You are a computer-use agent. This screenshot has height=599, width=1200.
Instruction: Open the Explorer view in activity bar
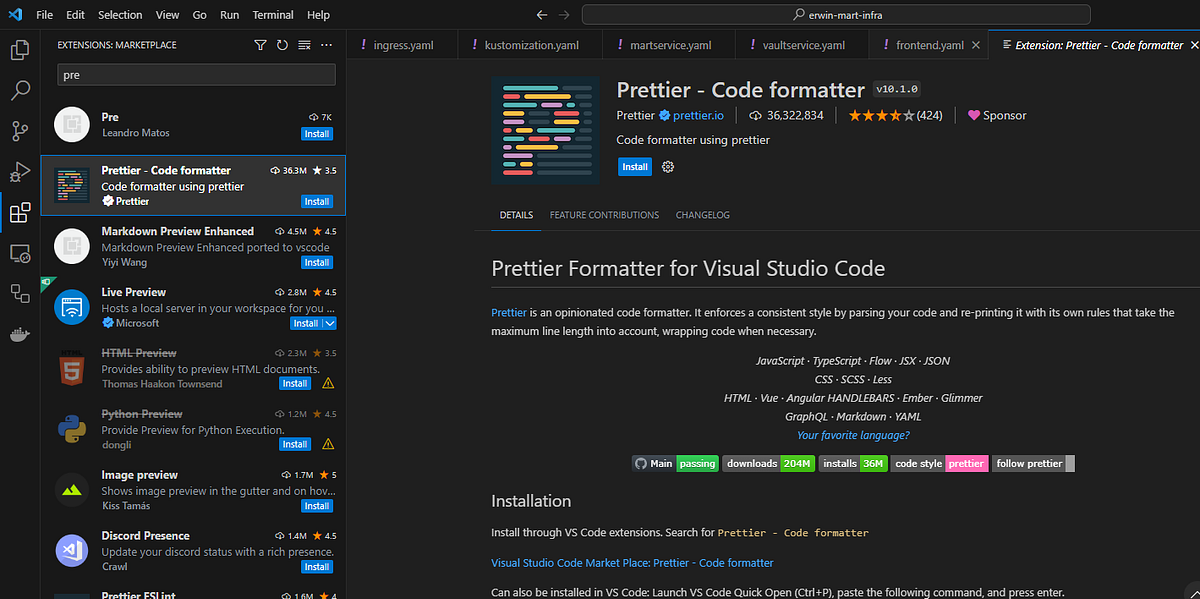[x=20, y=49]
